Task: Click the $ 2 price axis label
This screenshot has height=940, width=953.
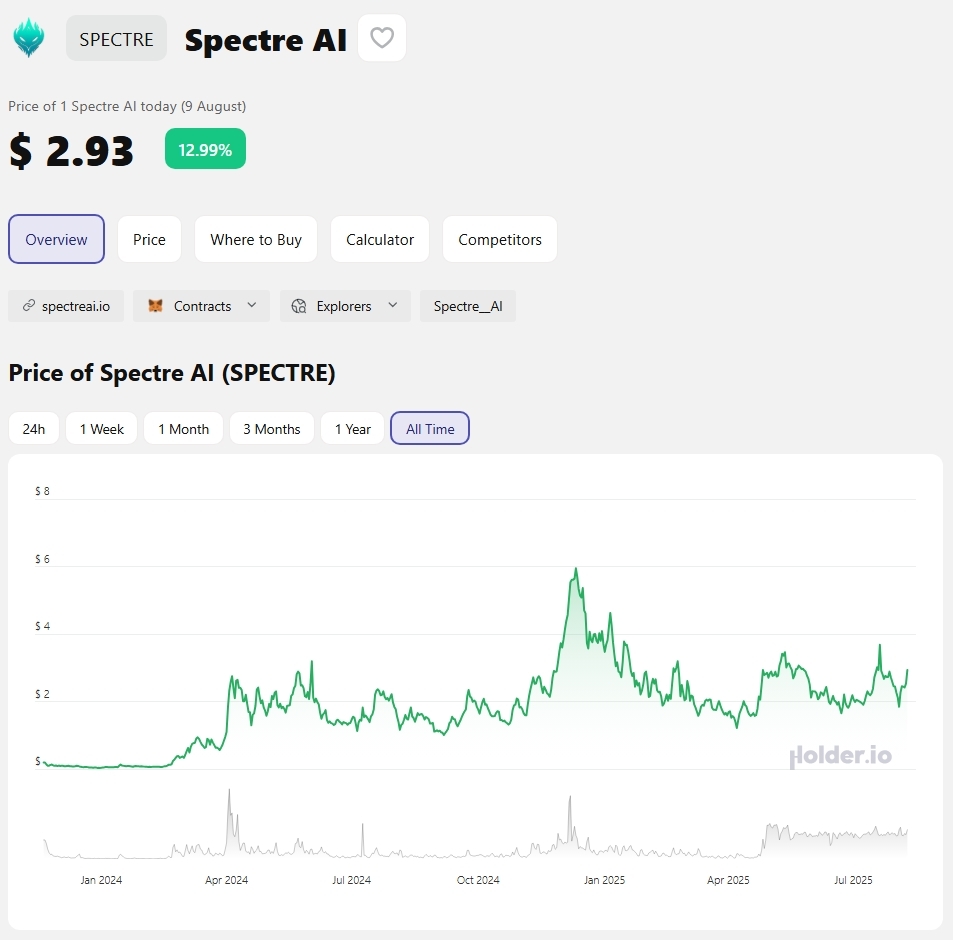Action: [43, 694]
